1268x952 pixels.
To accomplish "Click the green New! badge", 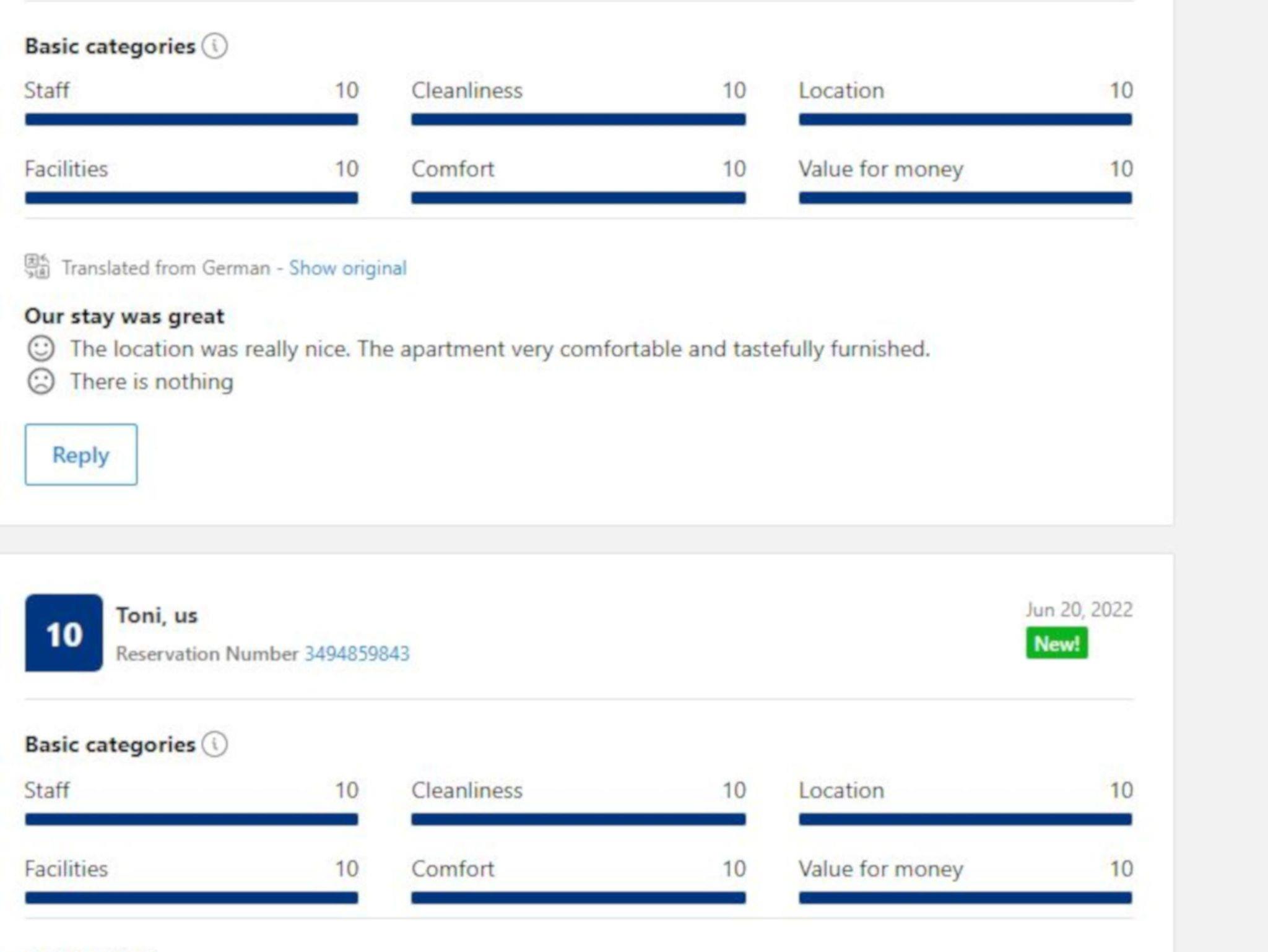I will pos(1056,644).
